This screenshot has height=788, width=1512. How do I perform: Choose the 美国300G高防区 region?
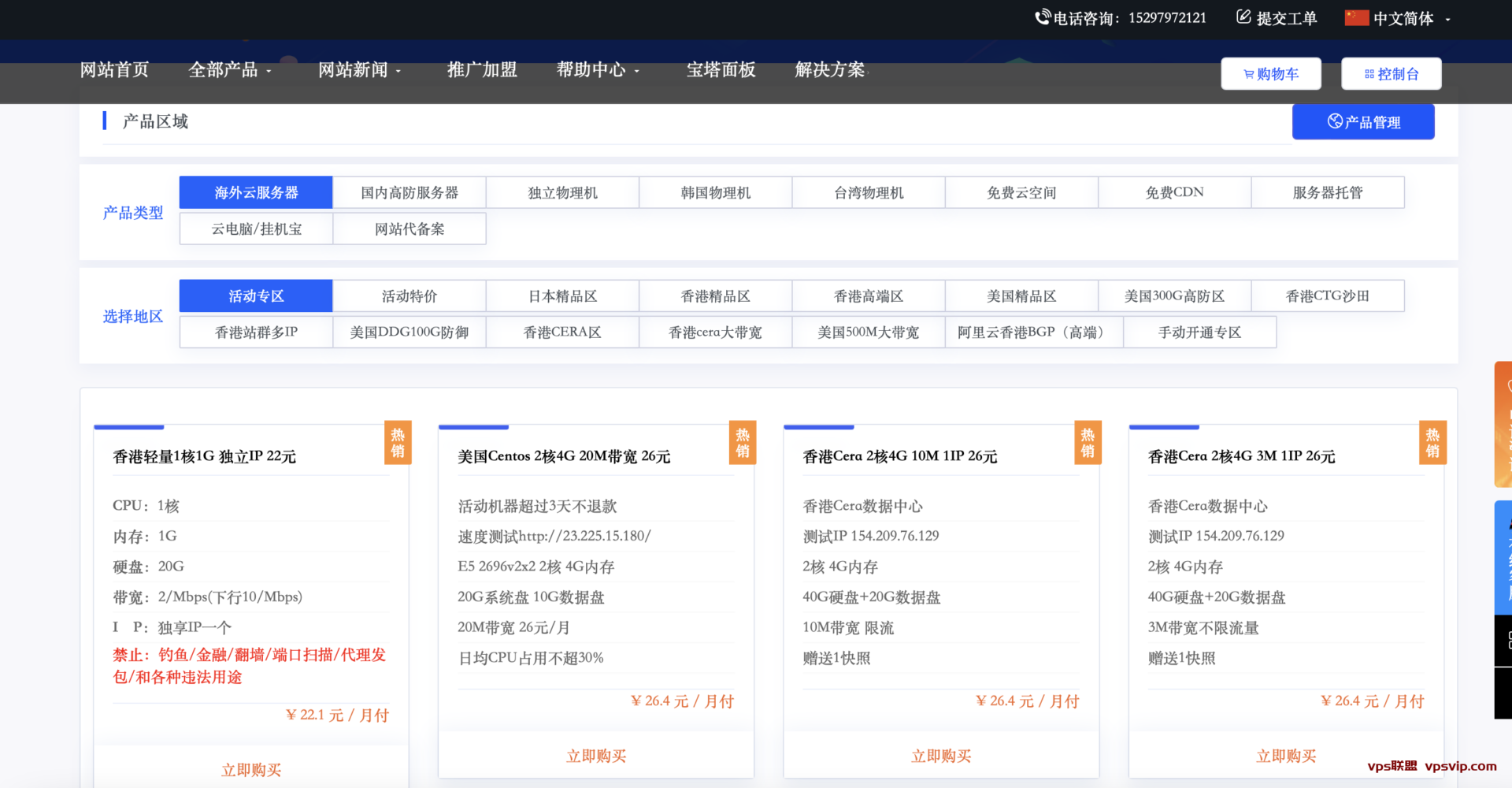pyautogui.click(x=1174, y=295)
